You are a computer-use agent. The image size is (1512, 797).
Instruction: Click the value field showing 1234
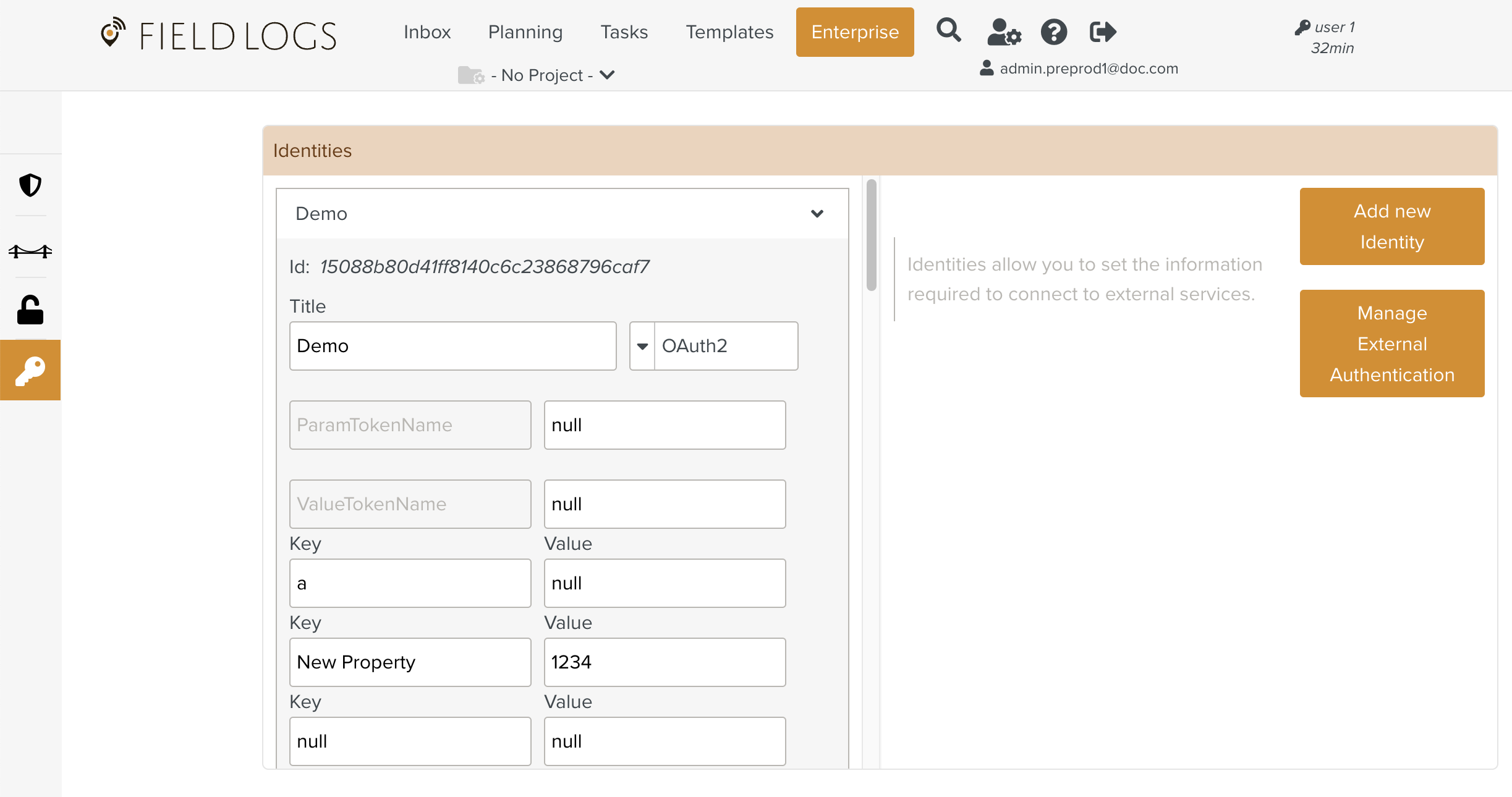tap(665, 662)
